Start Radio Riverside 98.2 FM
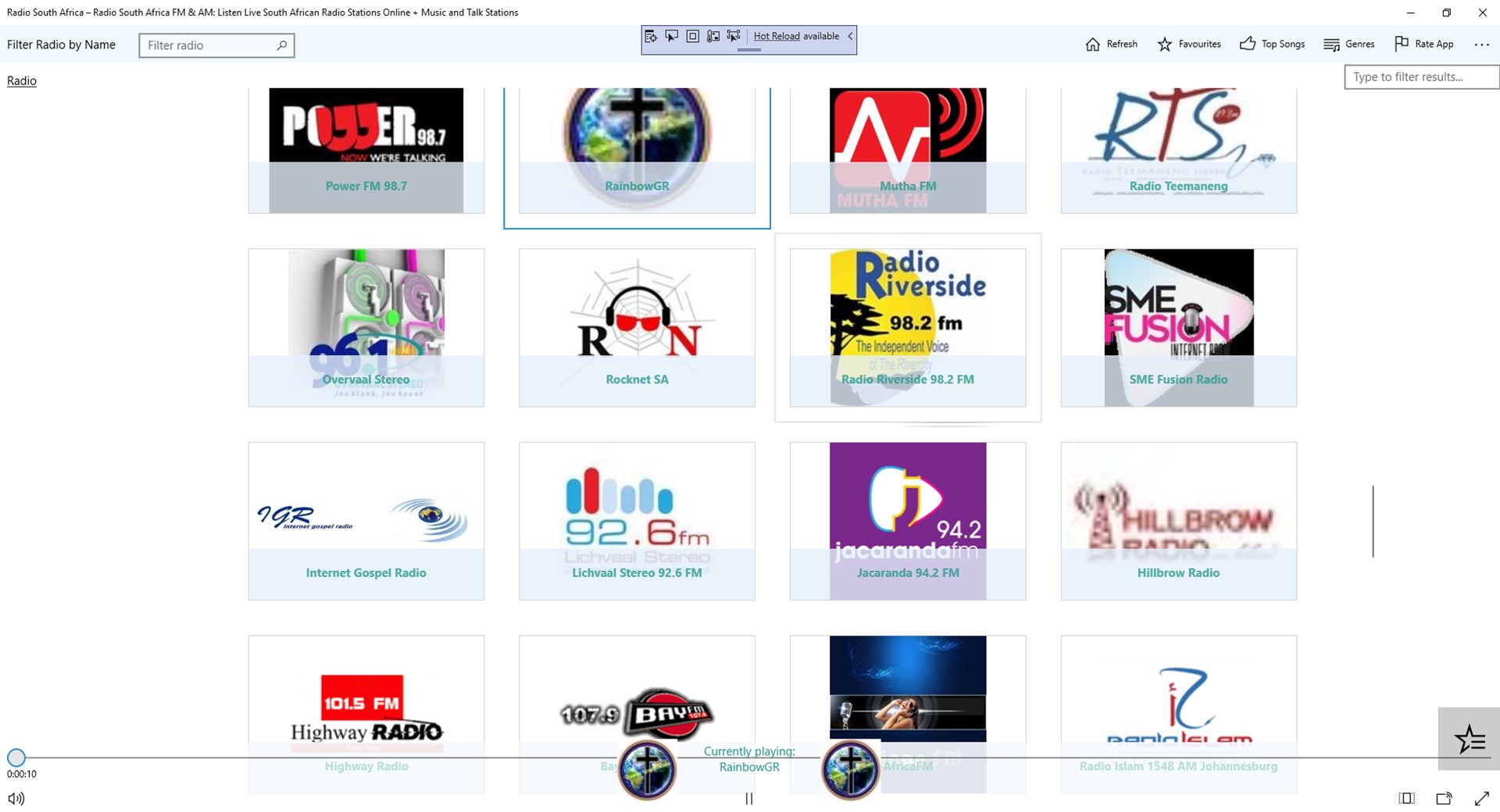The image size is (1500, 812). pyautogui.click(x=908, y=328)
